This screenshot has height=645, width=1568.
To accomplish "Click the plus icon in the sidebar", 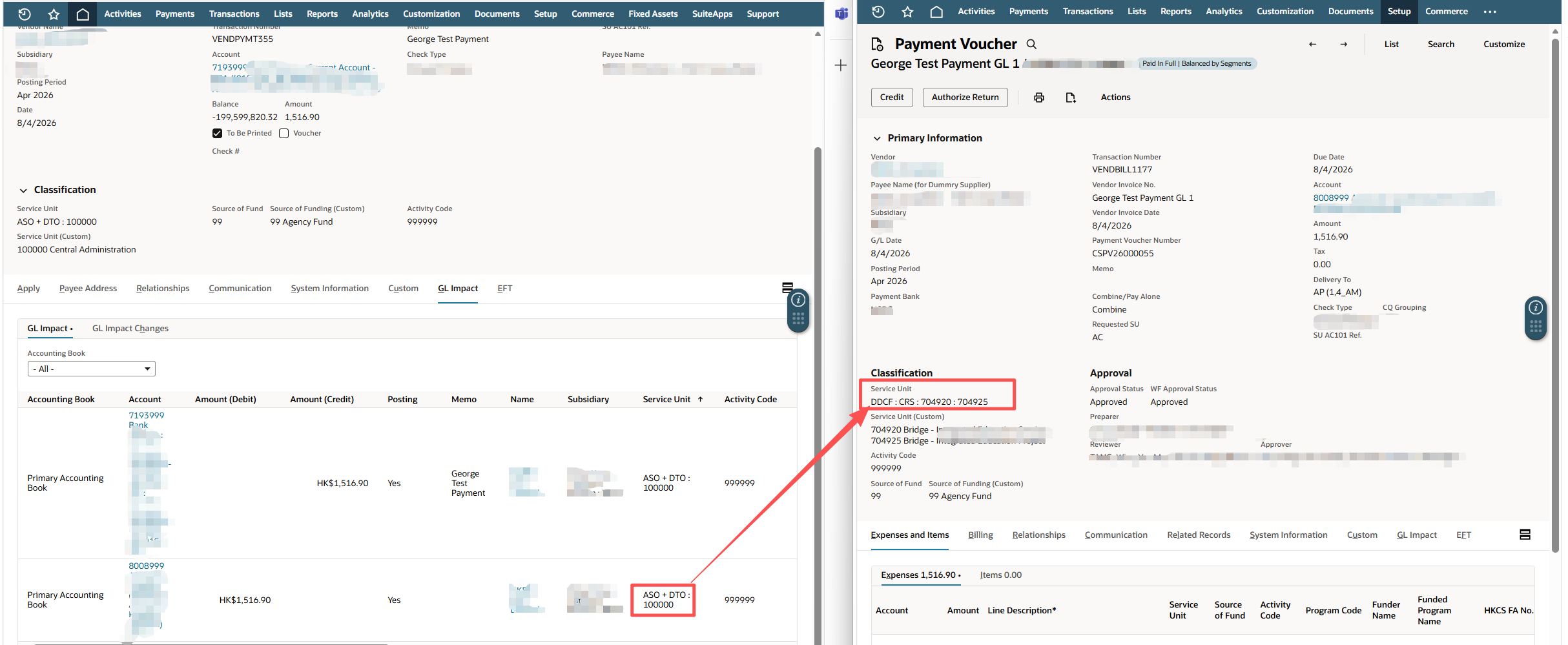I will point(841,65).
